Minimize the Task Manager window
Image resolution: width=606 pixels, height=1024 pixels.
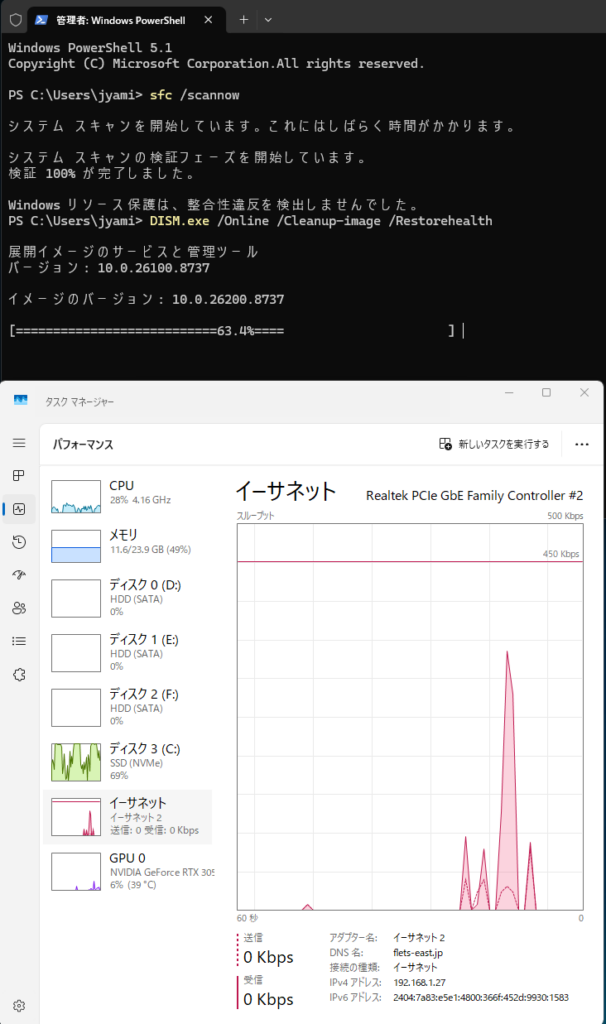point(509,392)
